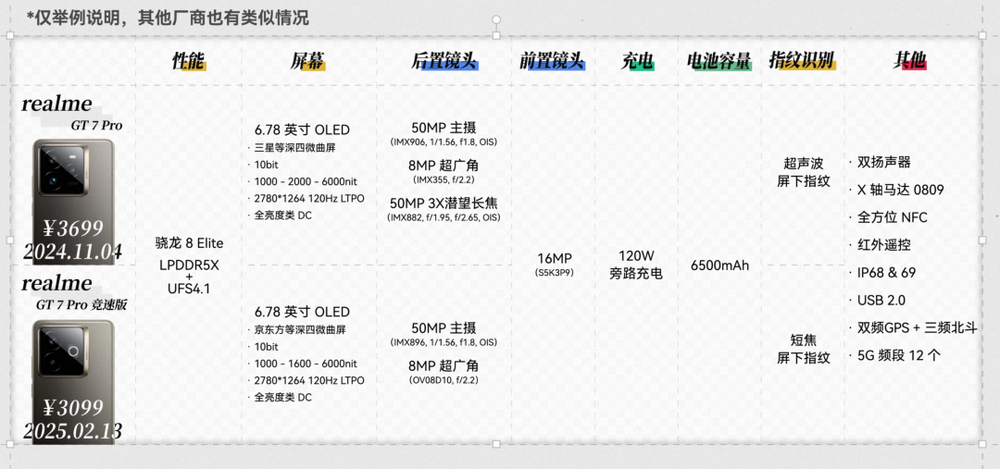
Task: Click the 超声波屏下指纹 text
Action: [803, 171]
